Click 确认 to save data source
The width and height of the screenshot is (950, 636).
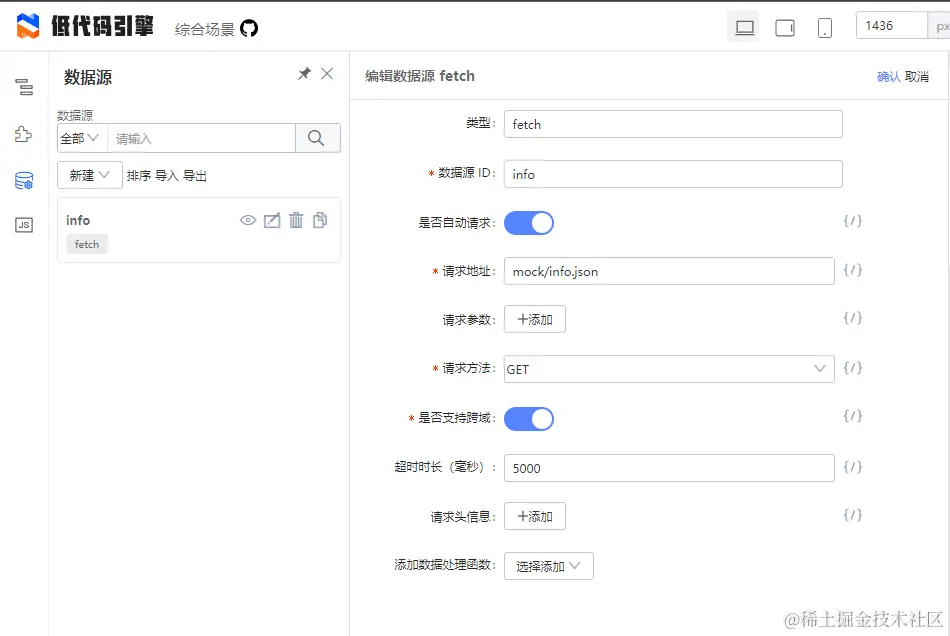click(888, 77)
